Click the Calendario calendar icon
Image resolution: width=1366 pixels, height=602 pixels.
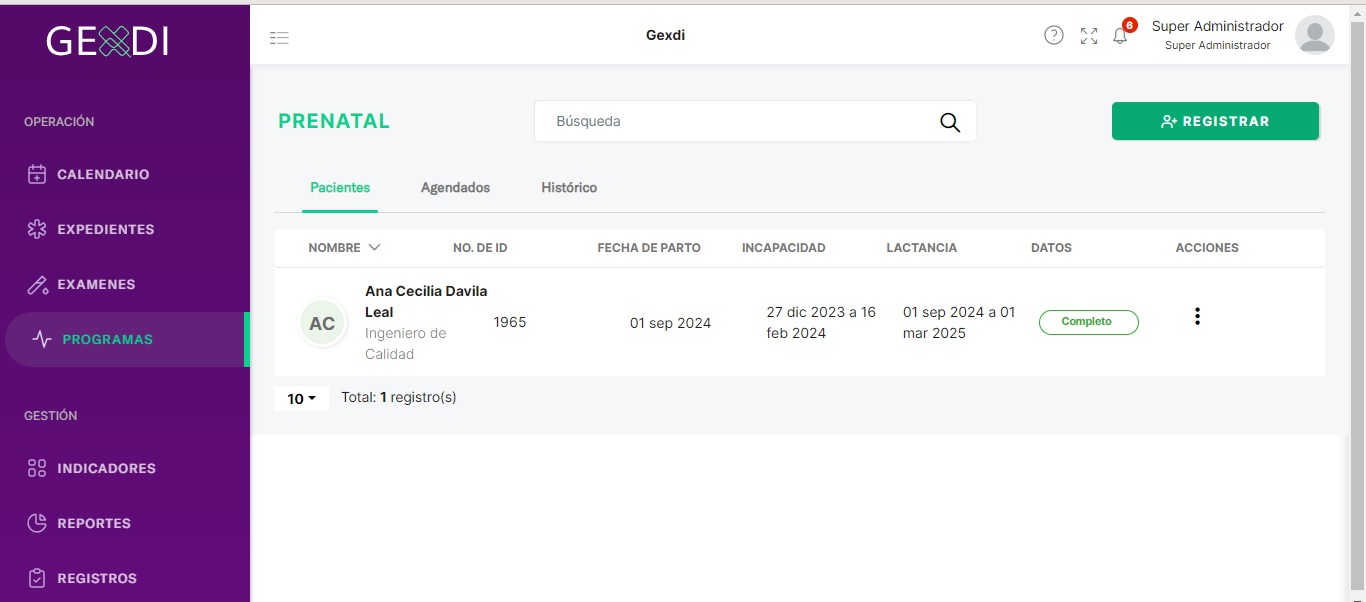[x=37, y=174]
